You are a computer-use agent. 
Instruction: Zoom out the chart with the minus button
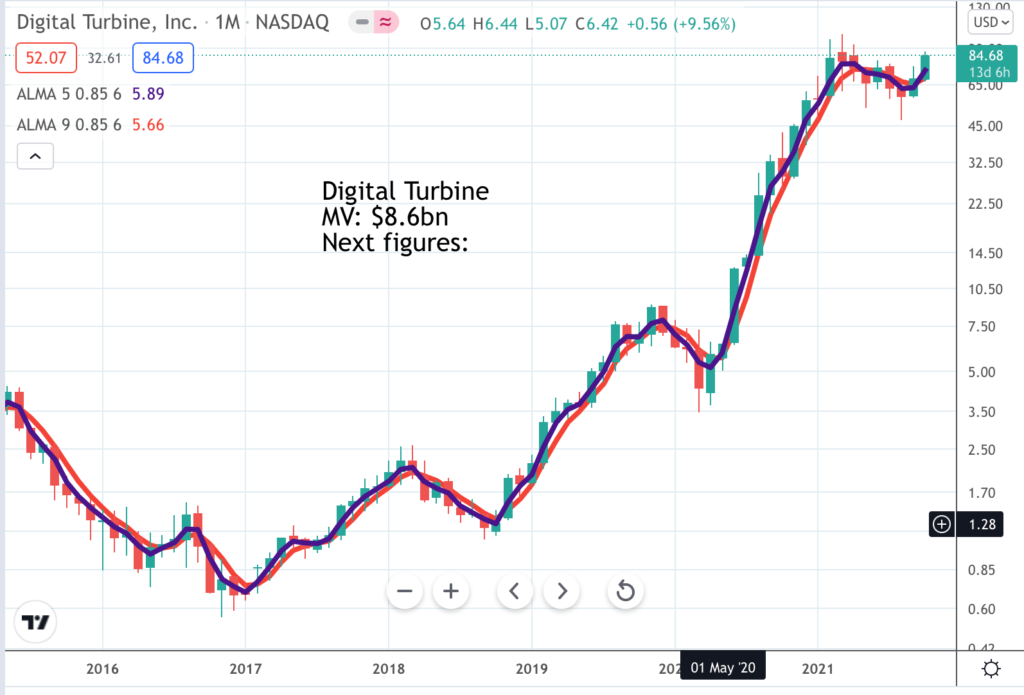coord(405,591)
